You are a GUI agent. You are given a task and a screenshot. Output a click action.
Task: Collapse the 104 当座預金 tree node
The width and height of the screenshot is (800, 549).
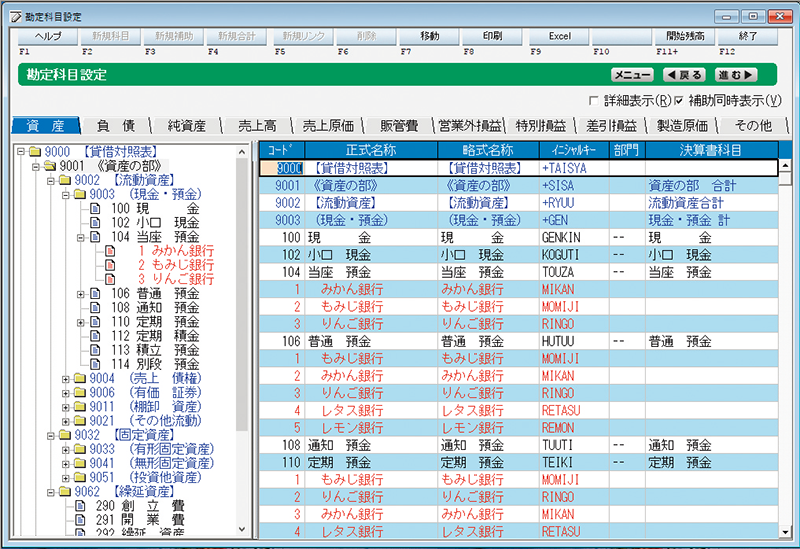coord(81,237)
